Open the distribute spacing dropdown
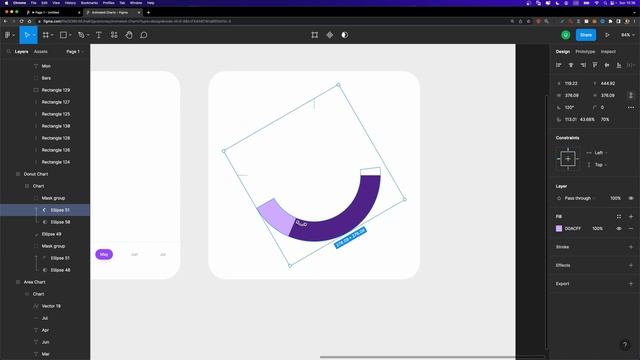The height and width of the screenshot is (360, 640). tap(631, 65)
